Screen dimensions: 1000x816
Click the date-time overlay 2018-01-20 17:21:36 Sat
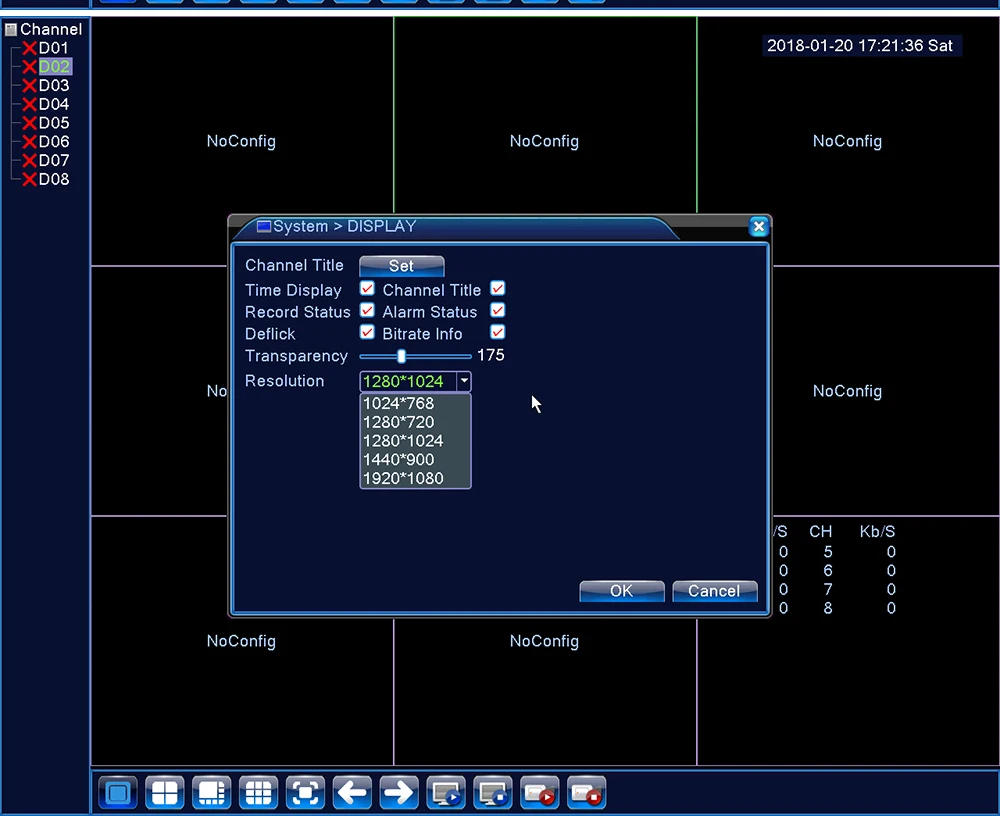pyautogui.click(x=860, y=46)
